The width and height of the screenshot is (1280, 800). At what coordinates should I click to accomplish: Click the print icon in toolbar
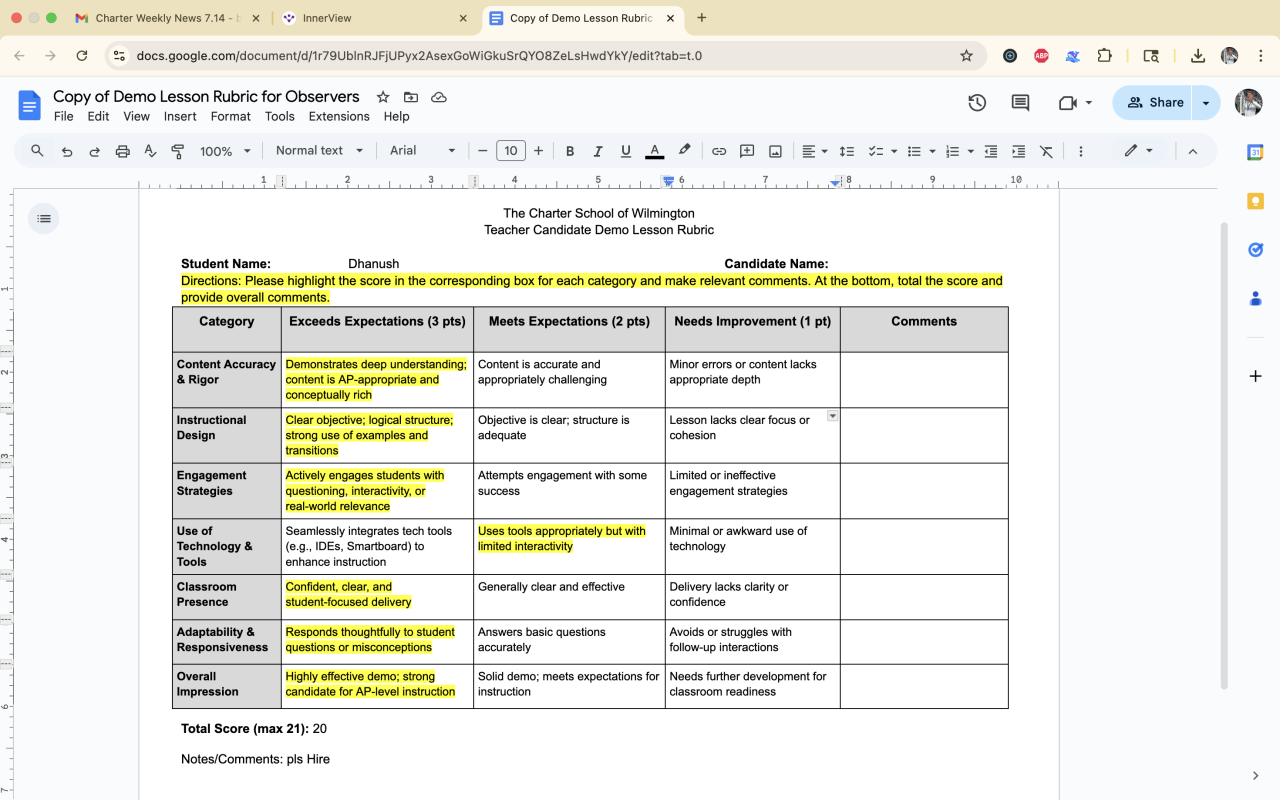(123, 151)
